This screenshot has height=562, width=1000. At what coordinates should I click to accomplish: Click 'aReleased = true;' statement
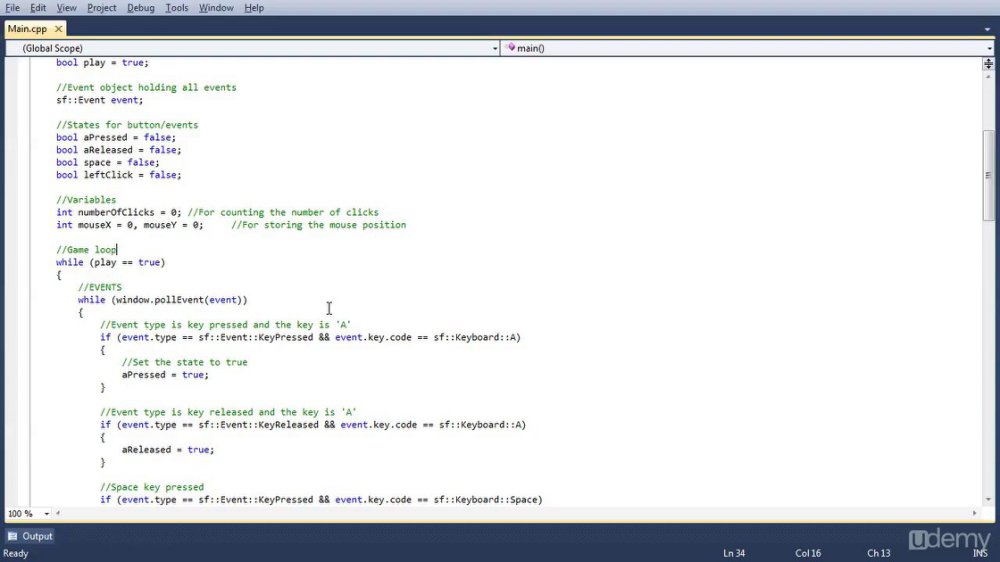168,450
